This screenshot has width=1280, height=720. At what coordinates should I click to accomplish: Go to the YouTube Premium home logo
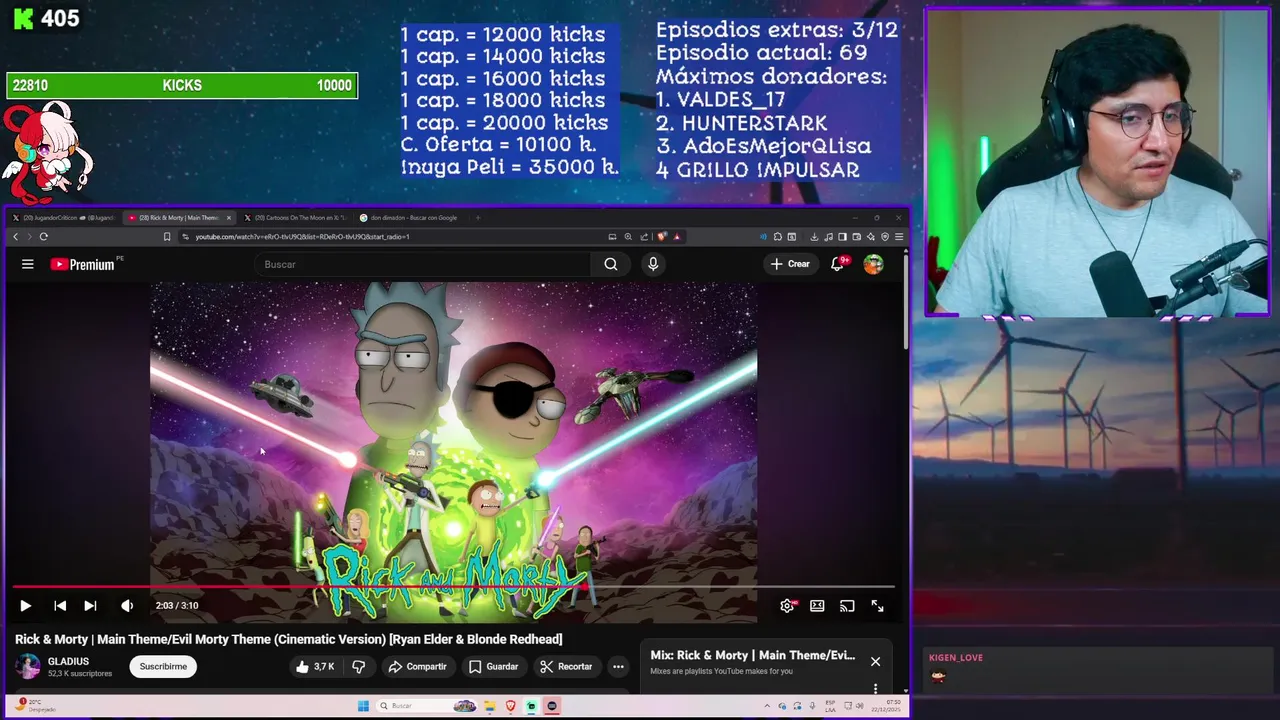pyautogui.click(x=85, y=264)
